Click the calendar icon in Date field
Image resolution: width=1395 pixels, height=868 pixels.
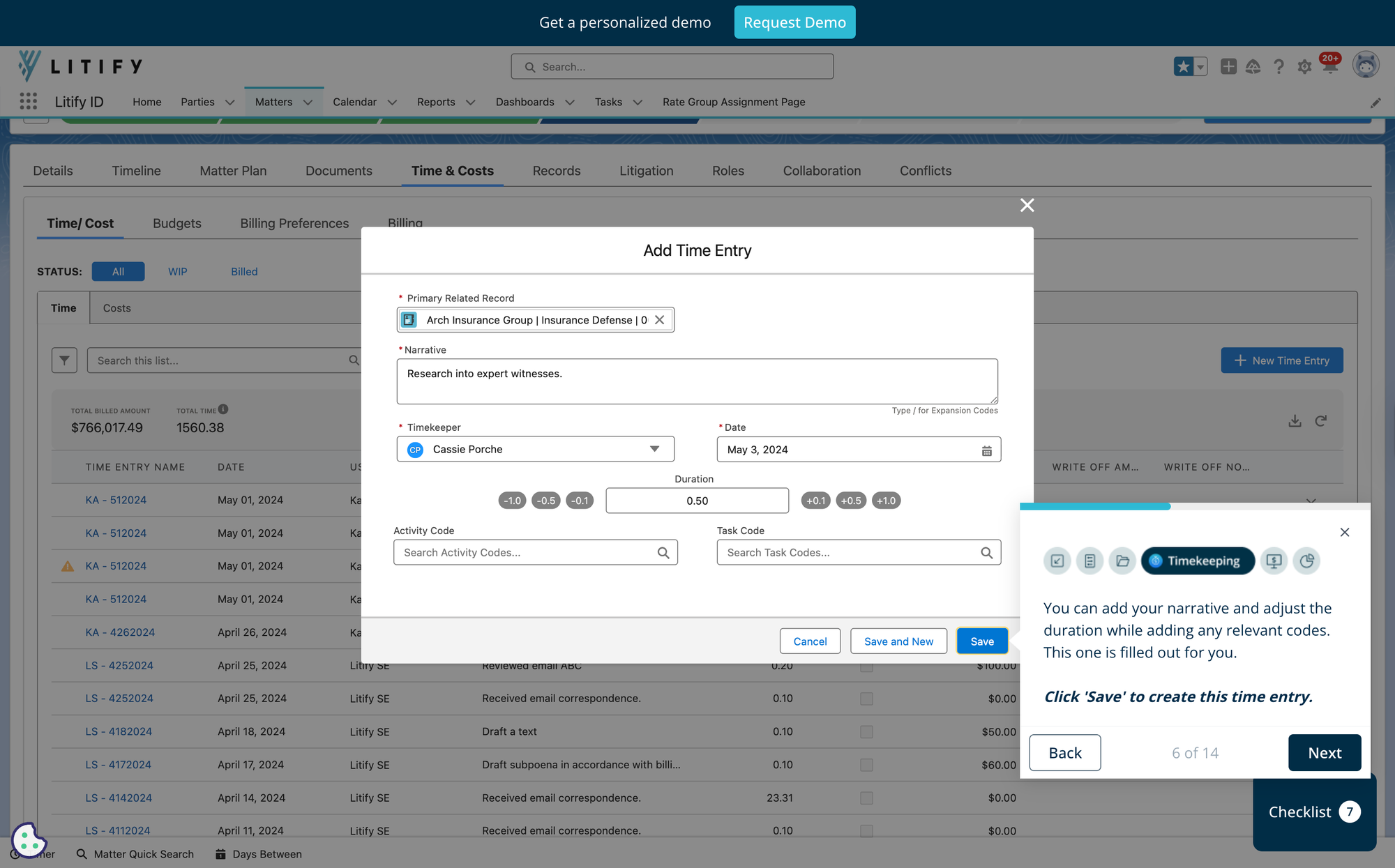tap(986, 450)
